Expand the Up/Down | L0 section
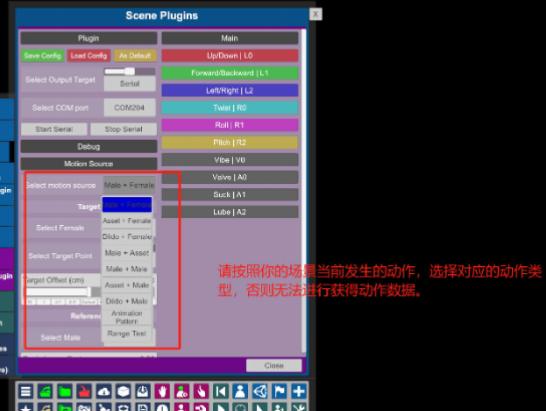Image resolution: width=546 pixels, height=411 pixels. [x=230, y=56]
